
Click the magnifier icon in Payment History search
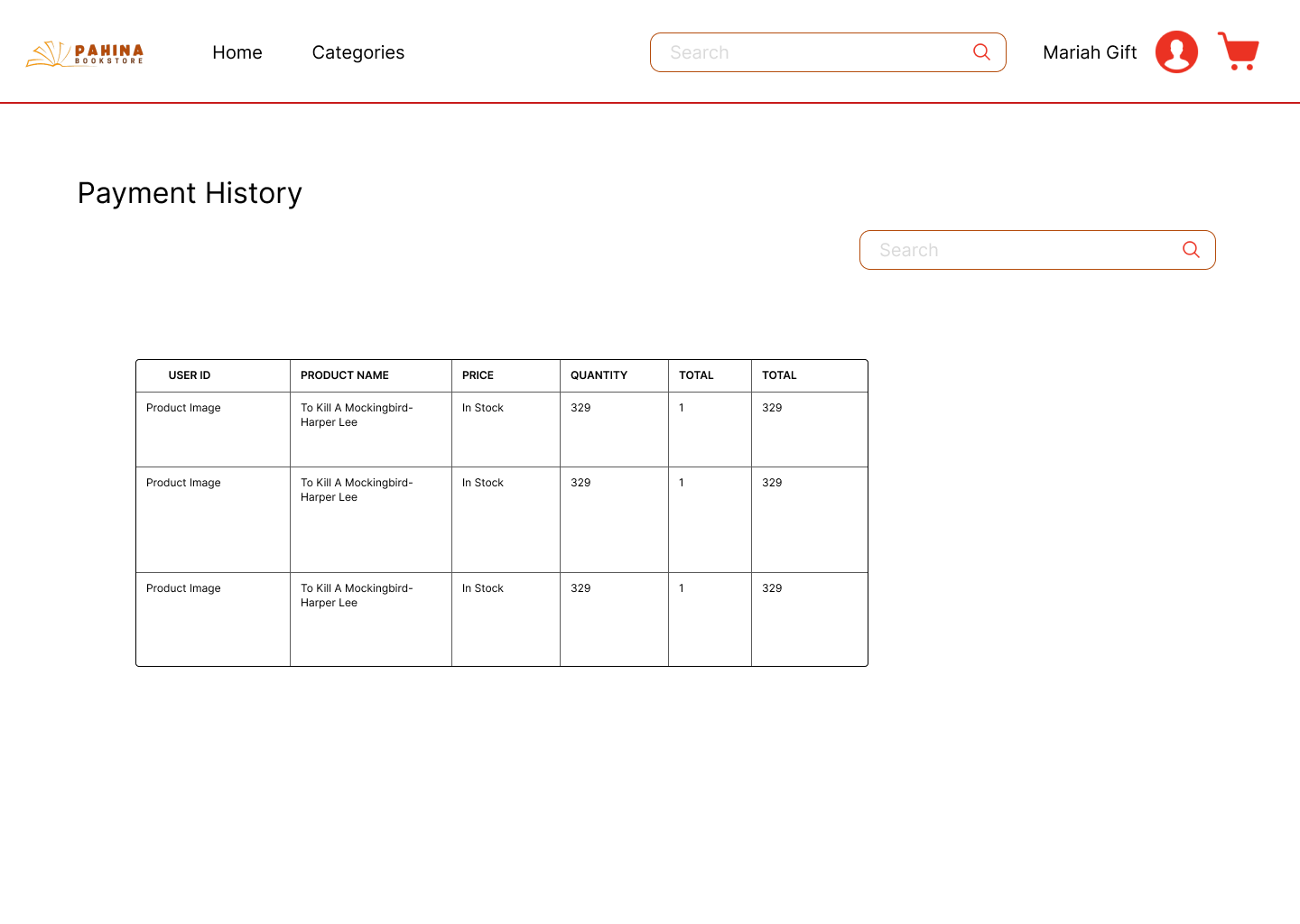(1191, 250)
